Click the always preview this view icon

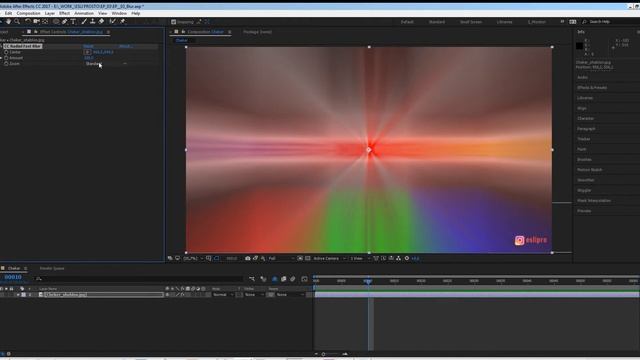170,258
